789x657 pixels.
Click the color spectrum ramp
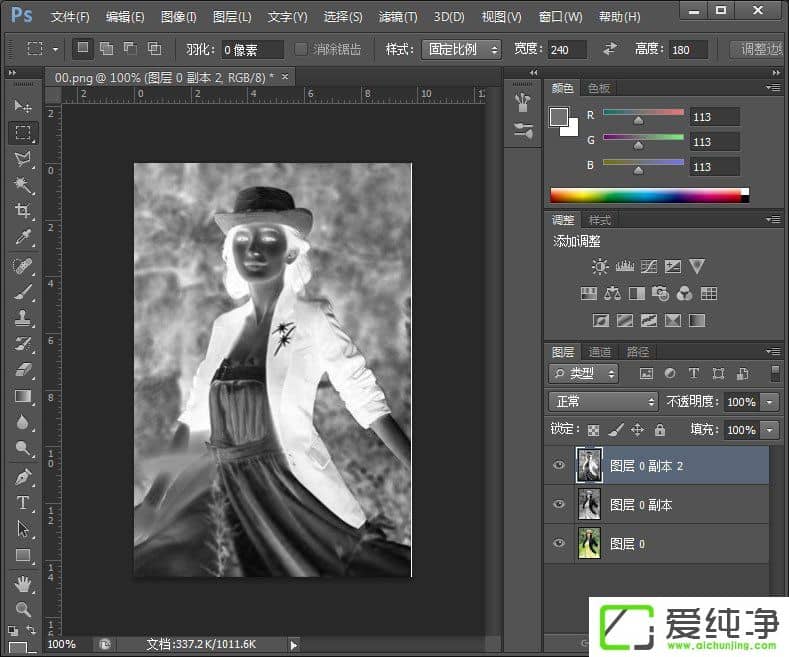[x=645, y=195]
